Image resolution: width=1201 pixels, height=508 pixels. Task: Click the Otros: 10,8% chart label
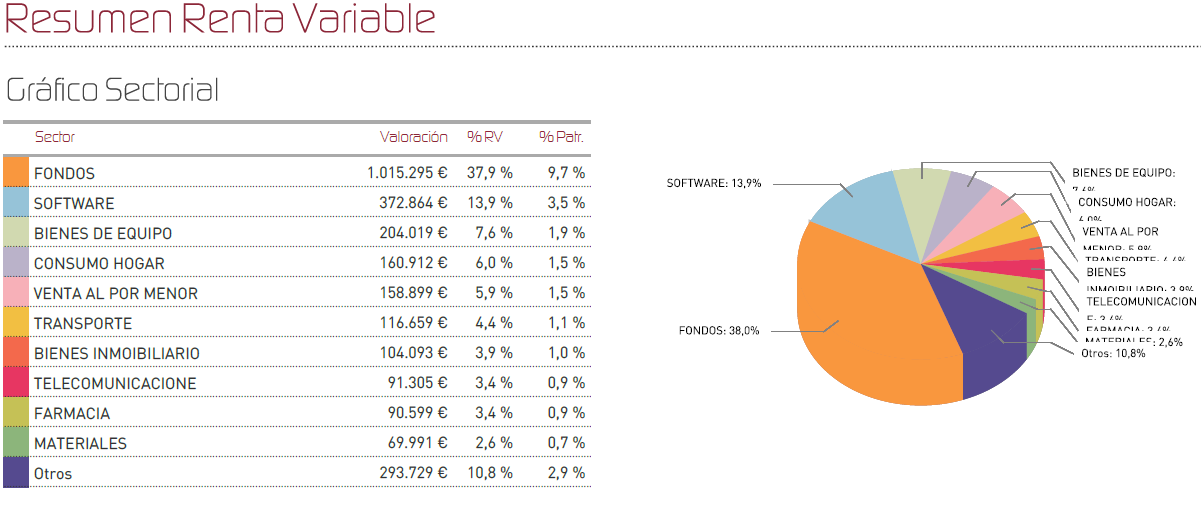(1114, 353)
